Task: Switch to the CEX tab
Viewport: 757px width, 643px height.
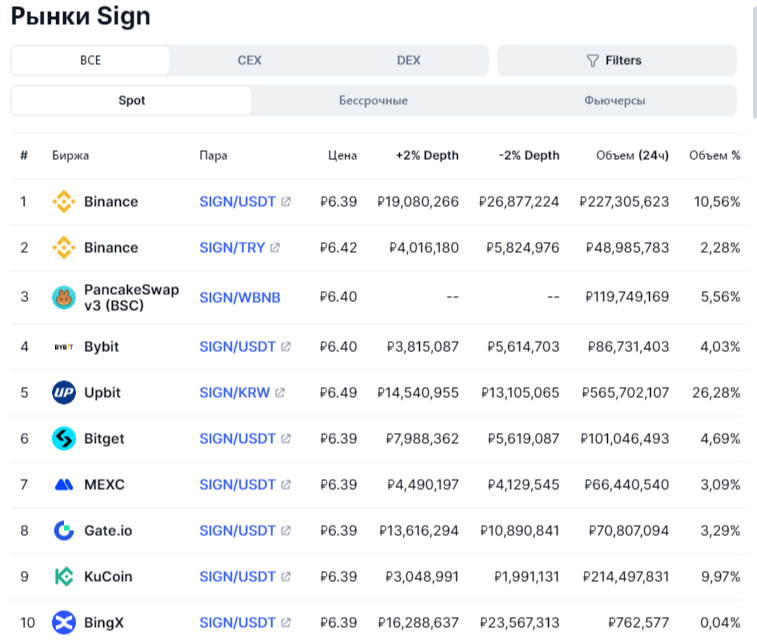Action: coord(249,61)
